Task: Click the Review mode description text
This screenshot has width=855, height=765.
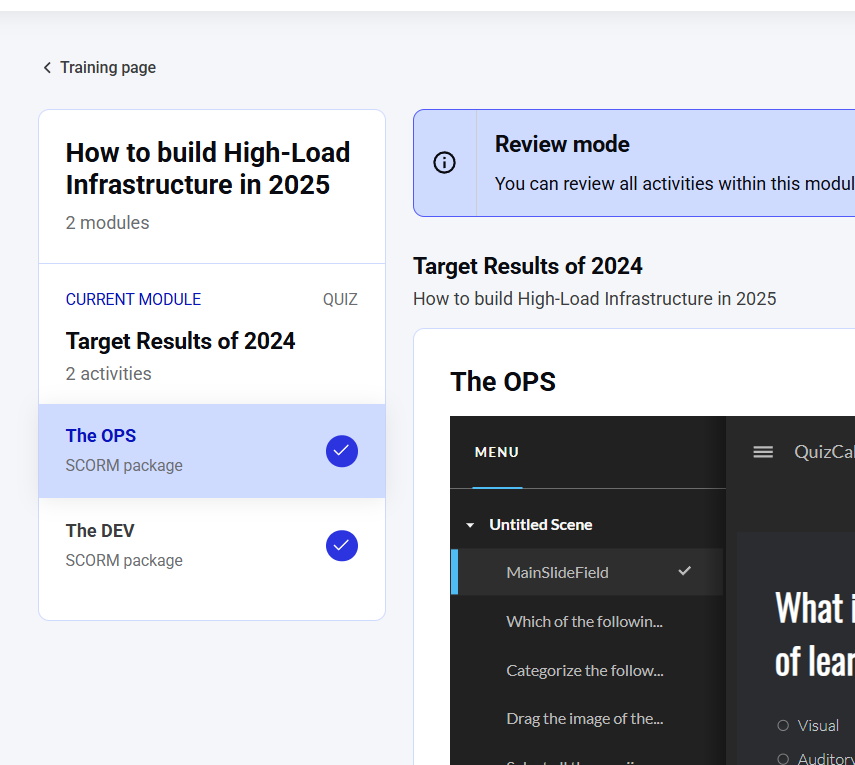Action: (675, 184)
